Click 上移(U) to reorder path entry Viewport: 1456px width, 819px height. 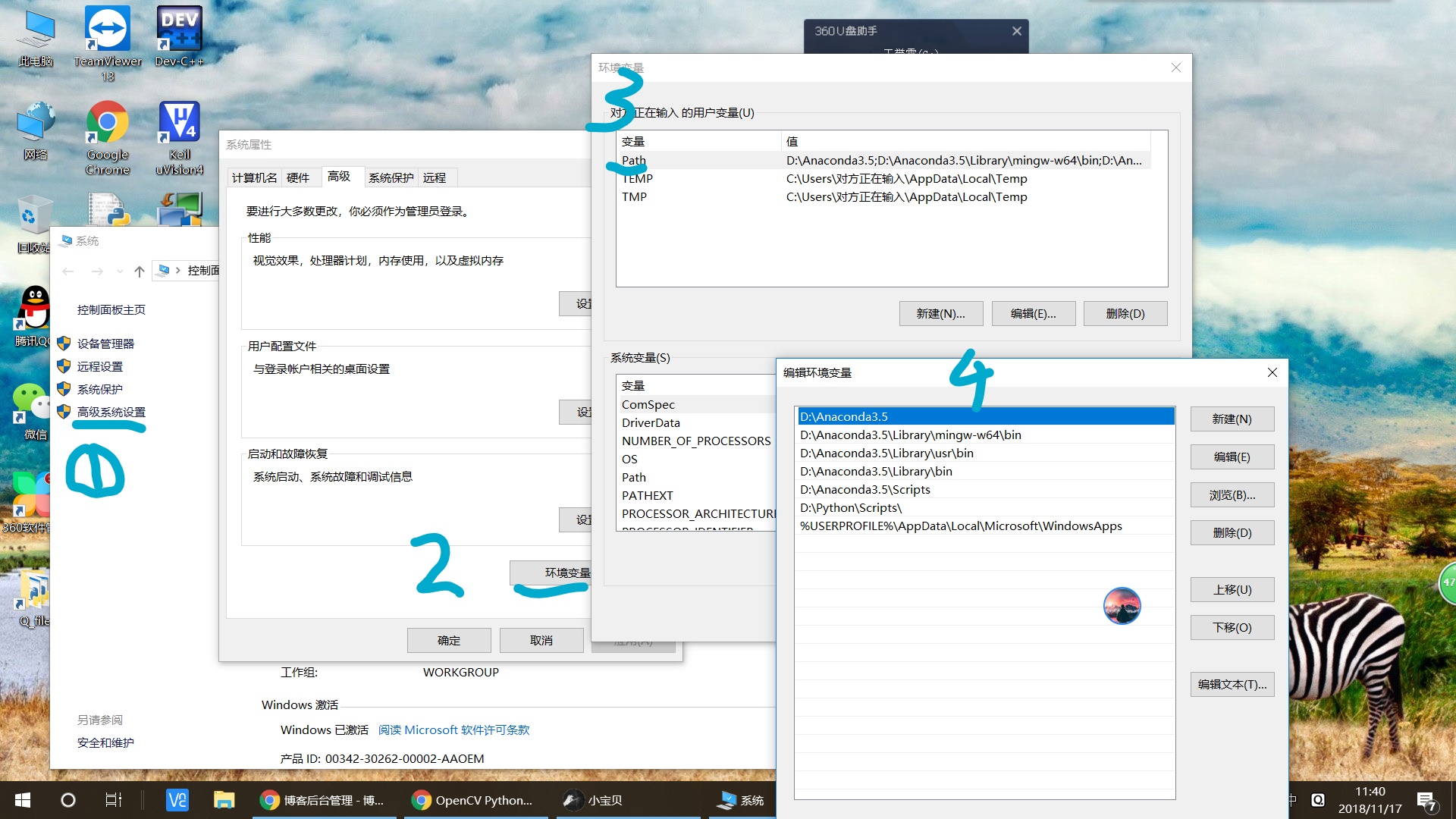pyautogui.click(x=1232, y=589)
